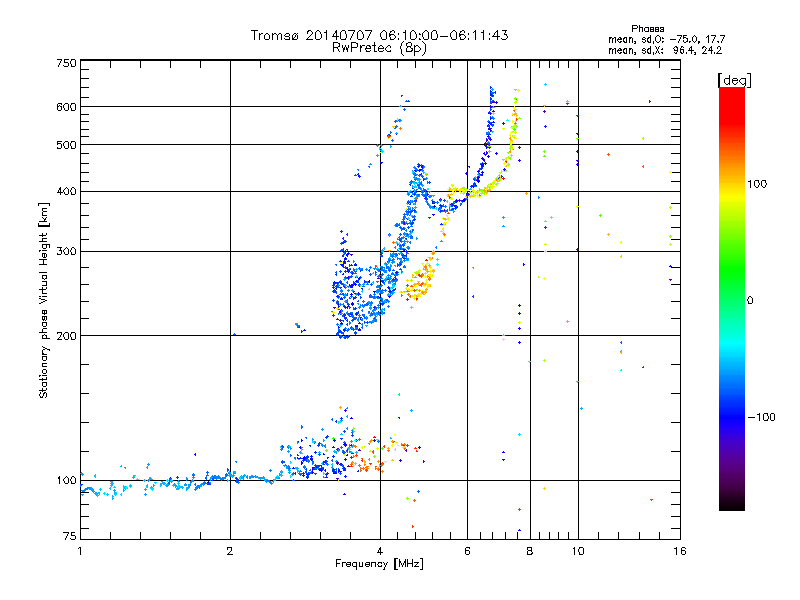
Task: Click the colorbar tick label '100'
Action: coord(757,184)
